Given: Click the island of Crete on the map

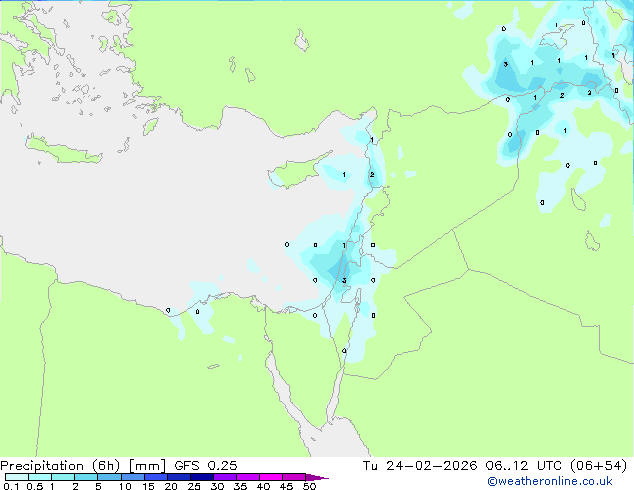Looking at the screenshot, I should pos(63,150).
